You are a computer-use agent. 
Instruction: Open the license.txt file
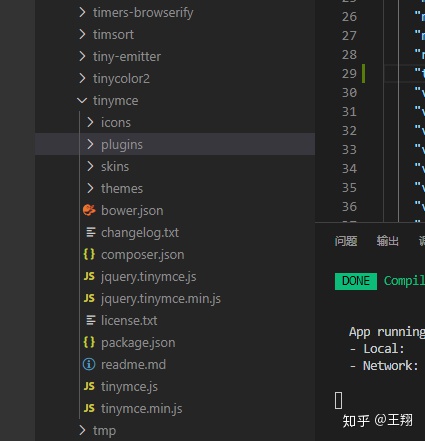click(129, 320)
